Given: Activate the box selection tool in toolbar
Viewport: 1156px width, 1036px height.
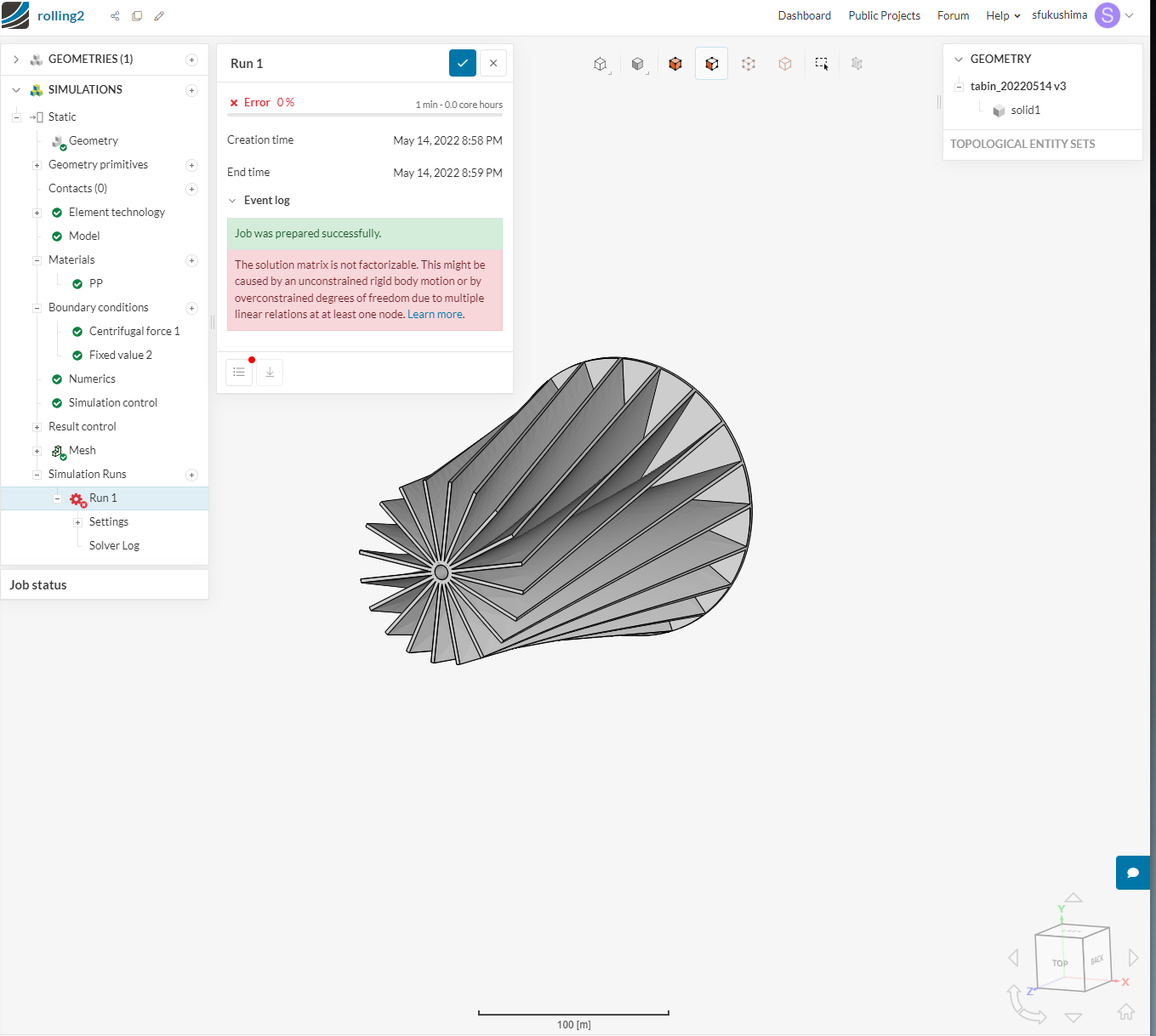Looking at the screenshot, I should click(x=821, y=64).
